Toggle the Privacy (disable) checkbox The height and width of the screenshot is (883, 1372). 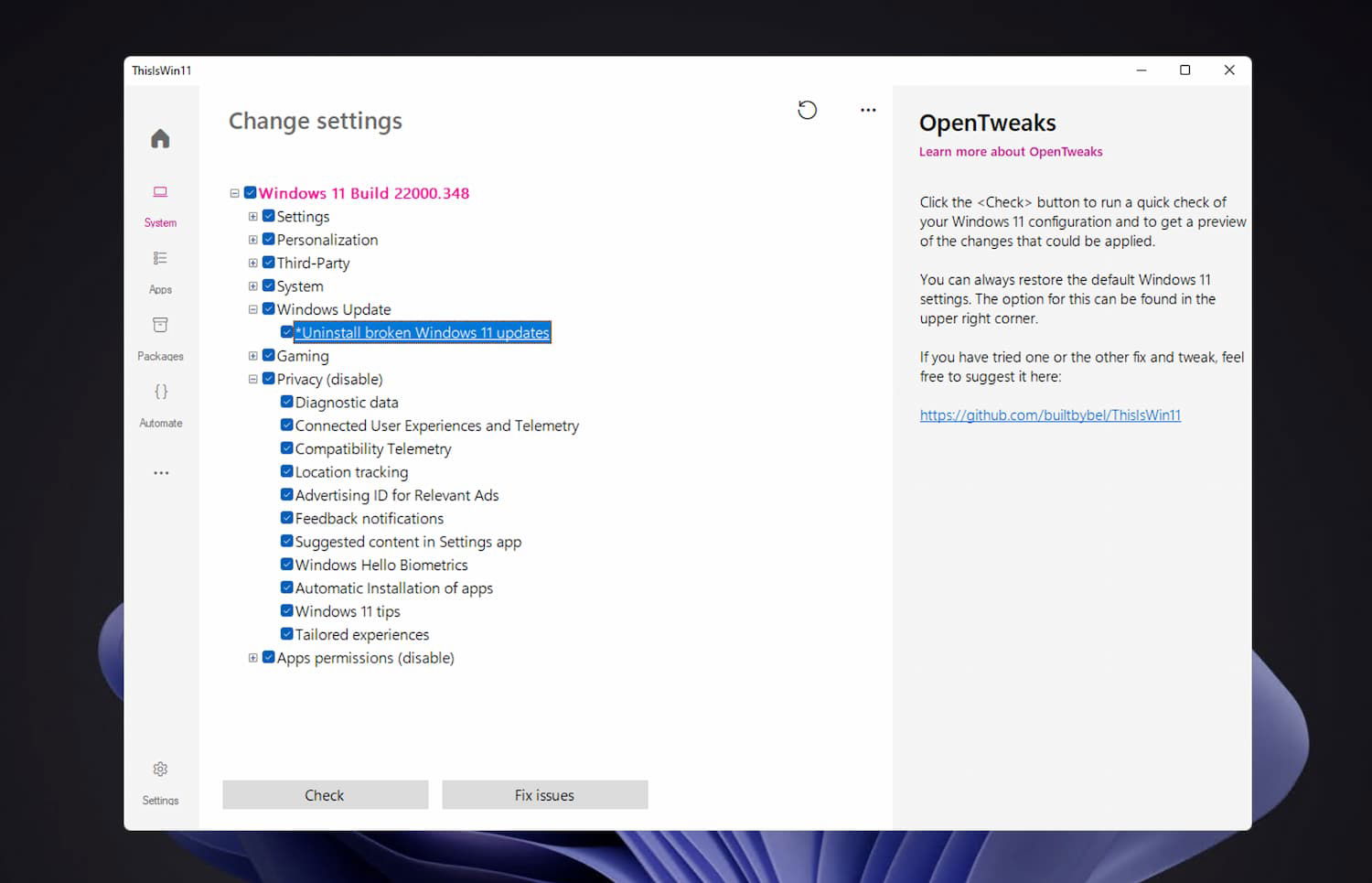pyautogui.click(x=268, y=379)
